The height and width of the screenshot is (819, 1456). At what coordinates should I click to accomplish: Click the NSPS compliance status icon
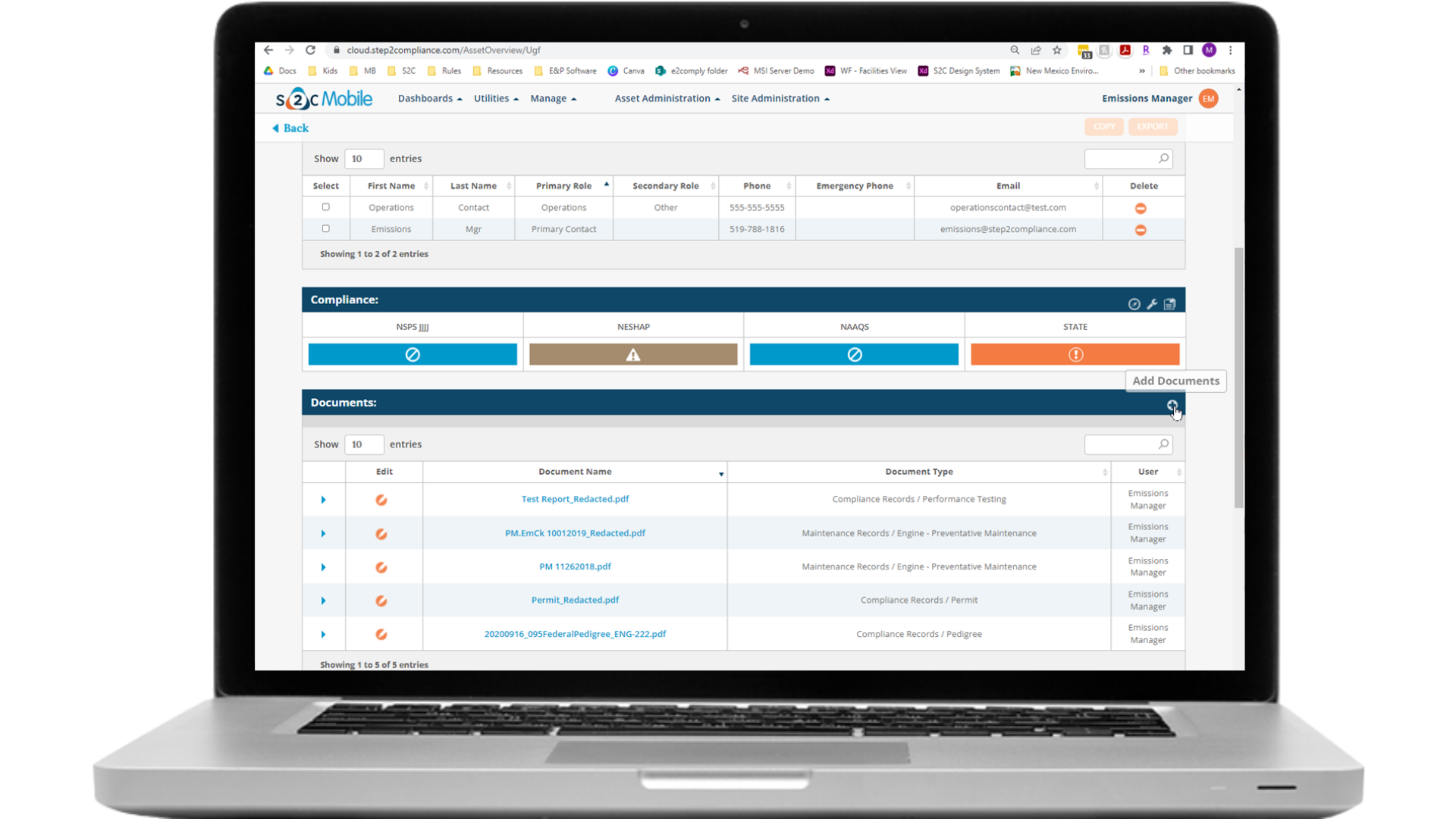tap(412, 354)
